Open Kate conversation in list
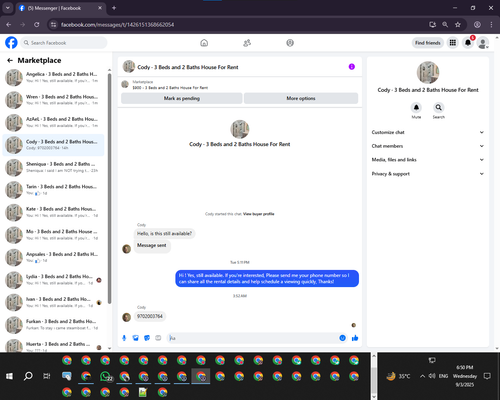Viewport: 500px width, 400px height. 53,212
